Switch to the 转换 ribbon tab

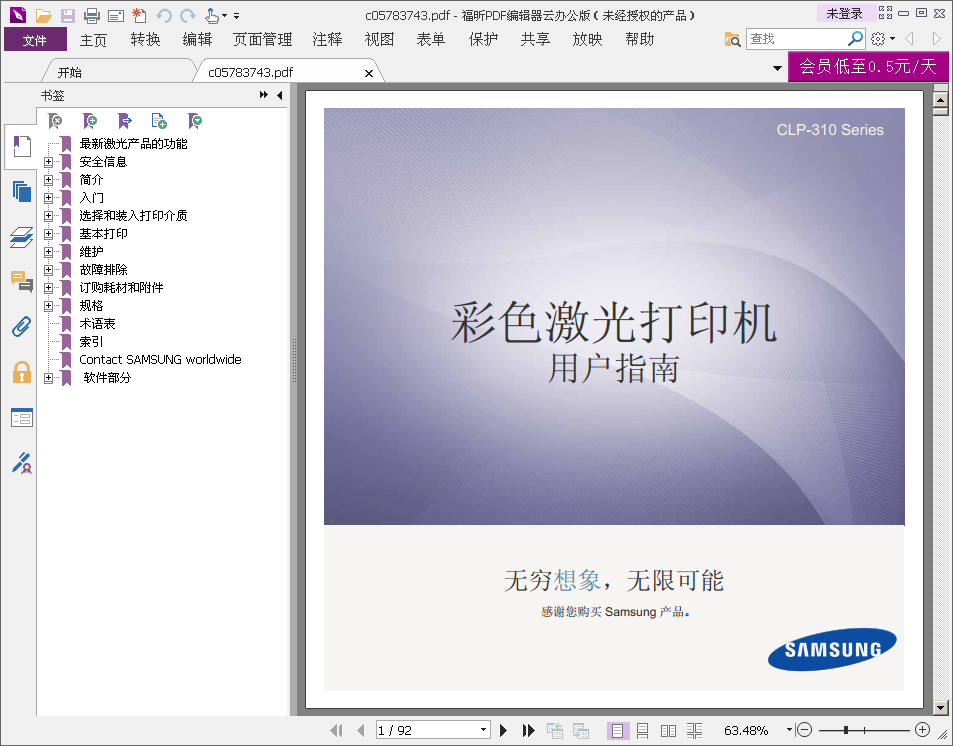click(145, 40)
